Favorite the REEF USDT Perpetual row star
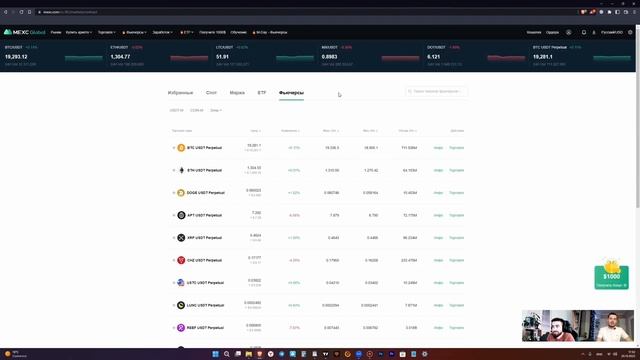 coord(173,327)
